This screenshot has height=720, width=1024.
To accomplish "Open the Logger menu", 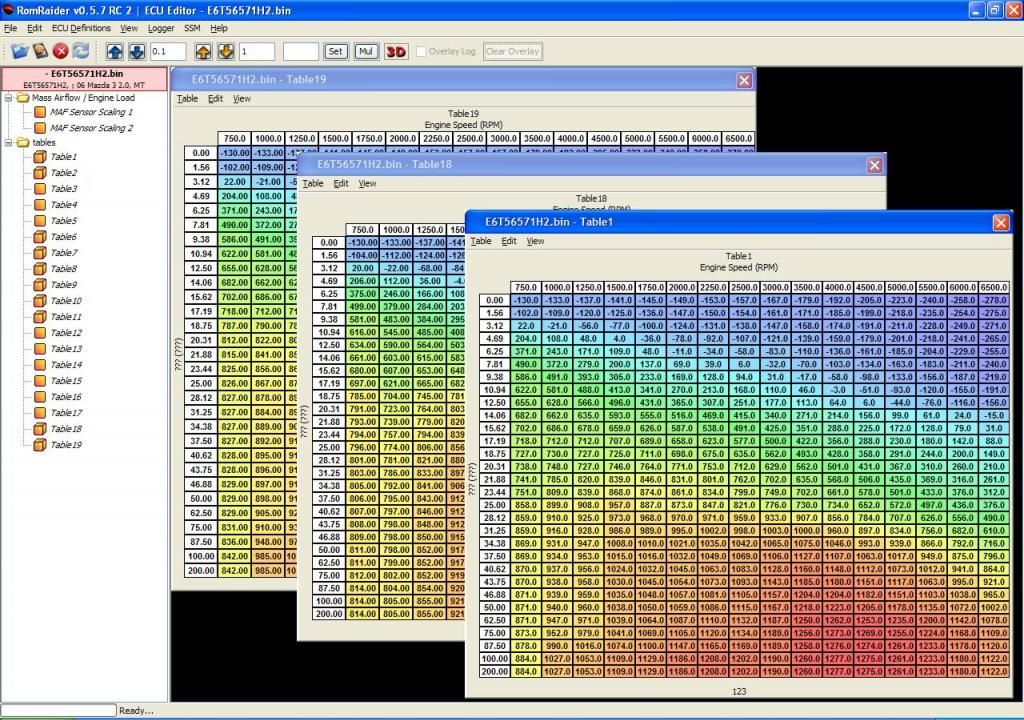I will pyautogui.click(x=161, y=28).
